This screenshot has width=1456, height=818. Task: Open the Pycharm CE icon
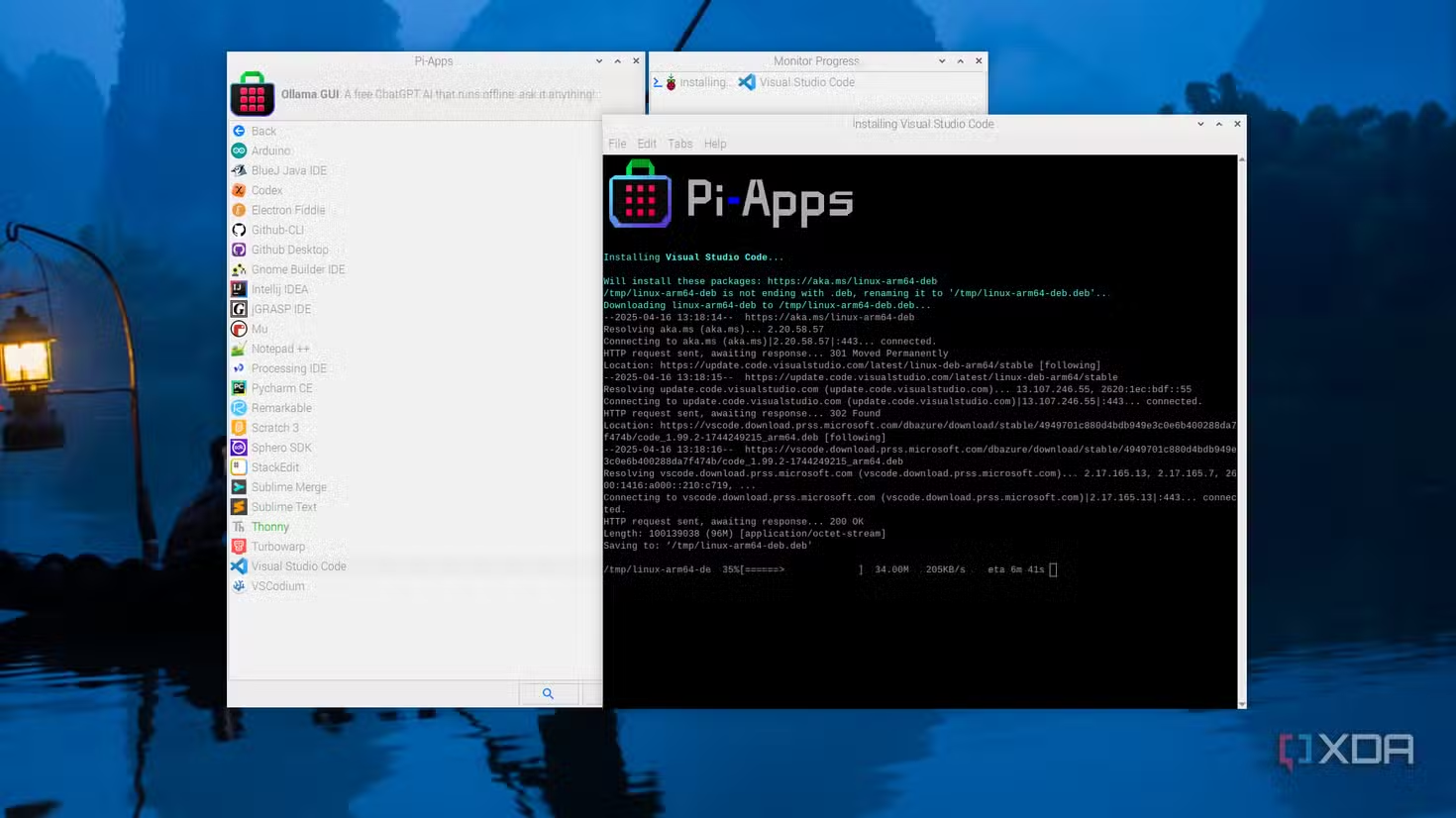coord(239,388)
